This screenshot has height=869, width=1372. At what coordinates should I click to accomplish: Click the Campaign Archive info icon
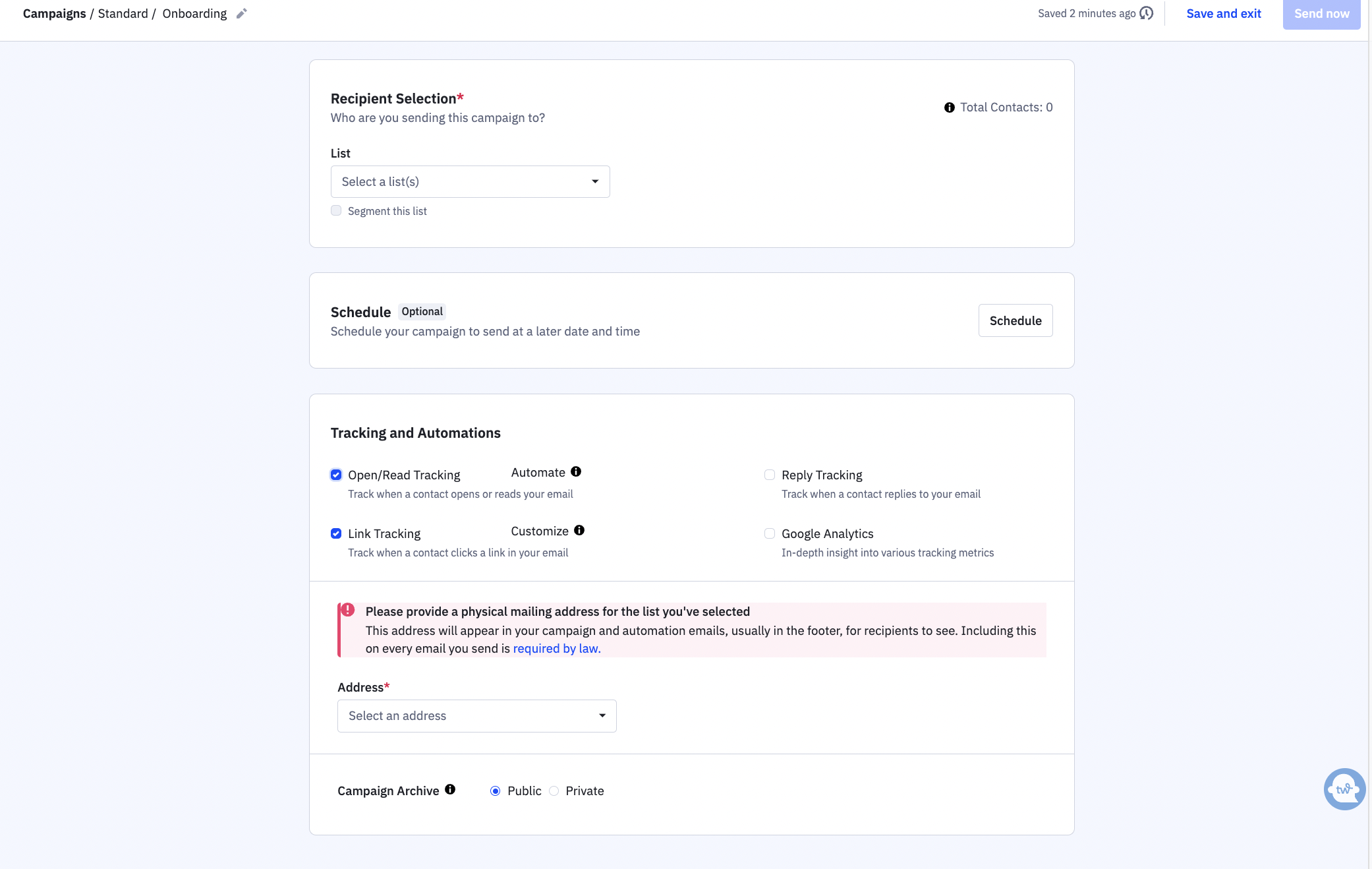tap(450, 790)
